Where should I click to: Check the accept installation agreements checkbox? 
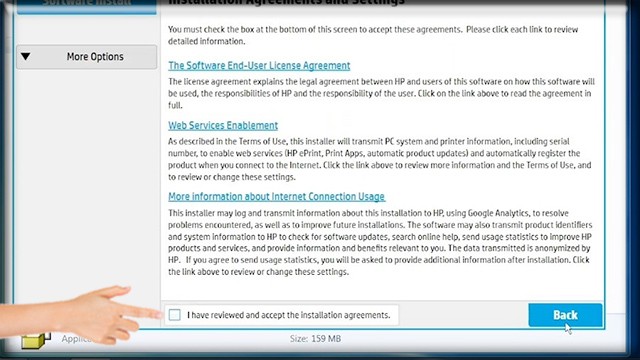pyautogui.click(x=175, y=315)
